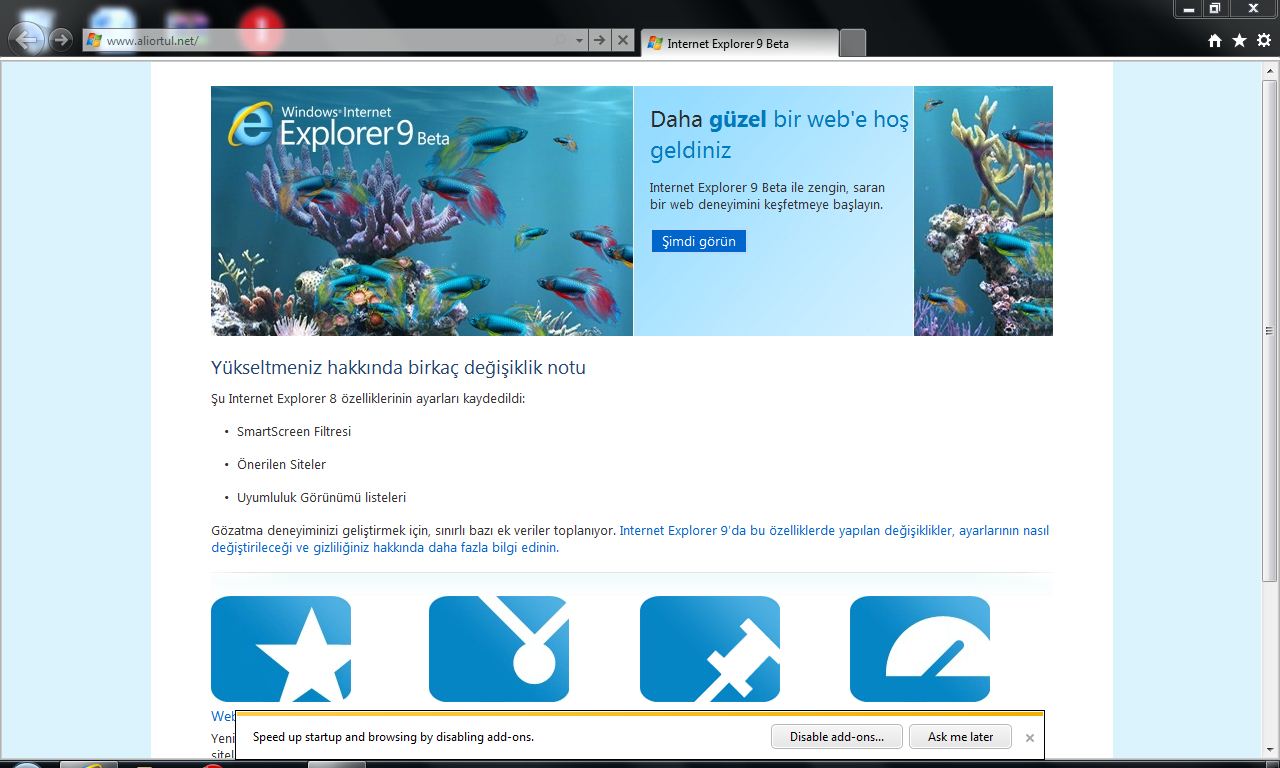Click inside the address bar field
Image resolution: width=1280 pixels, height=768 pixels.
(300, 40)
